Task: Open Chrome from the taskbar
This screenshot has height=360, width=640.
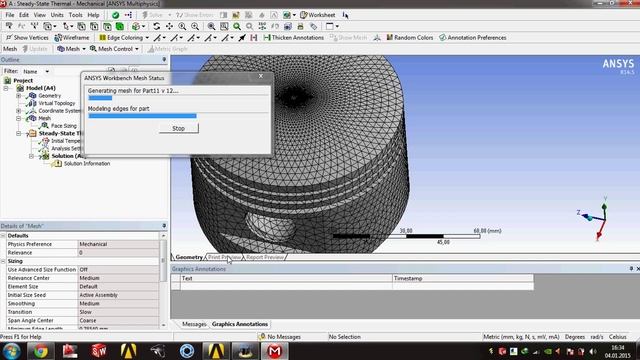Action: 40,351
